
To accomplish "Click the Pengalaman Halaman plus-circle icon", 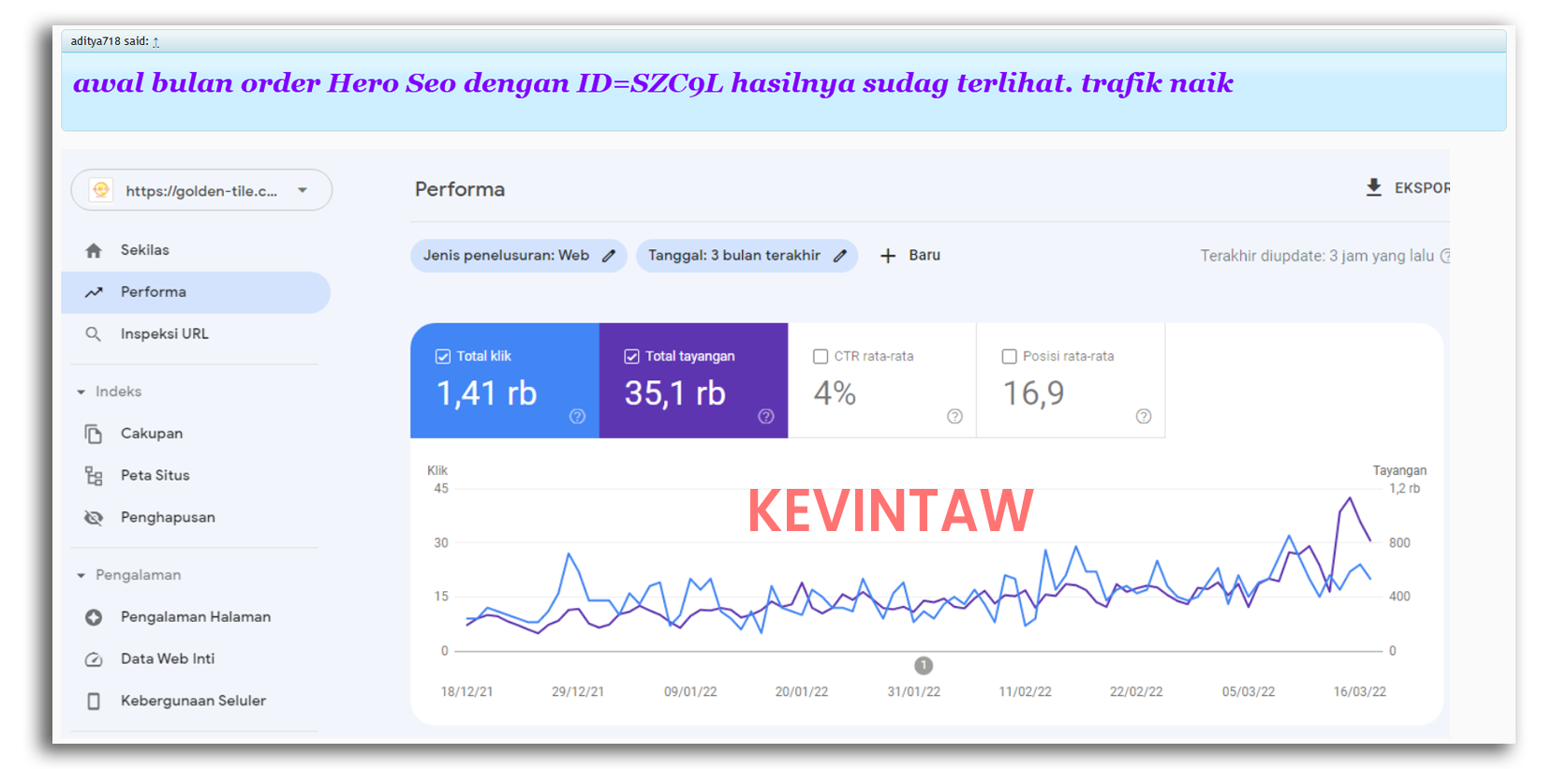I will click(x=94, y=617).
